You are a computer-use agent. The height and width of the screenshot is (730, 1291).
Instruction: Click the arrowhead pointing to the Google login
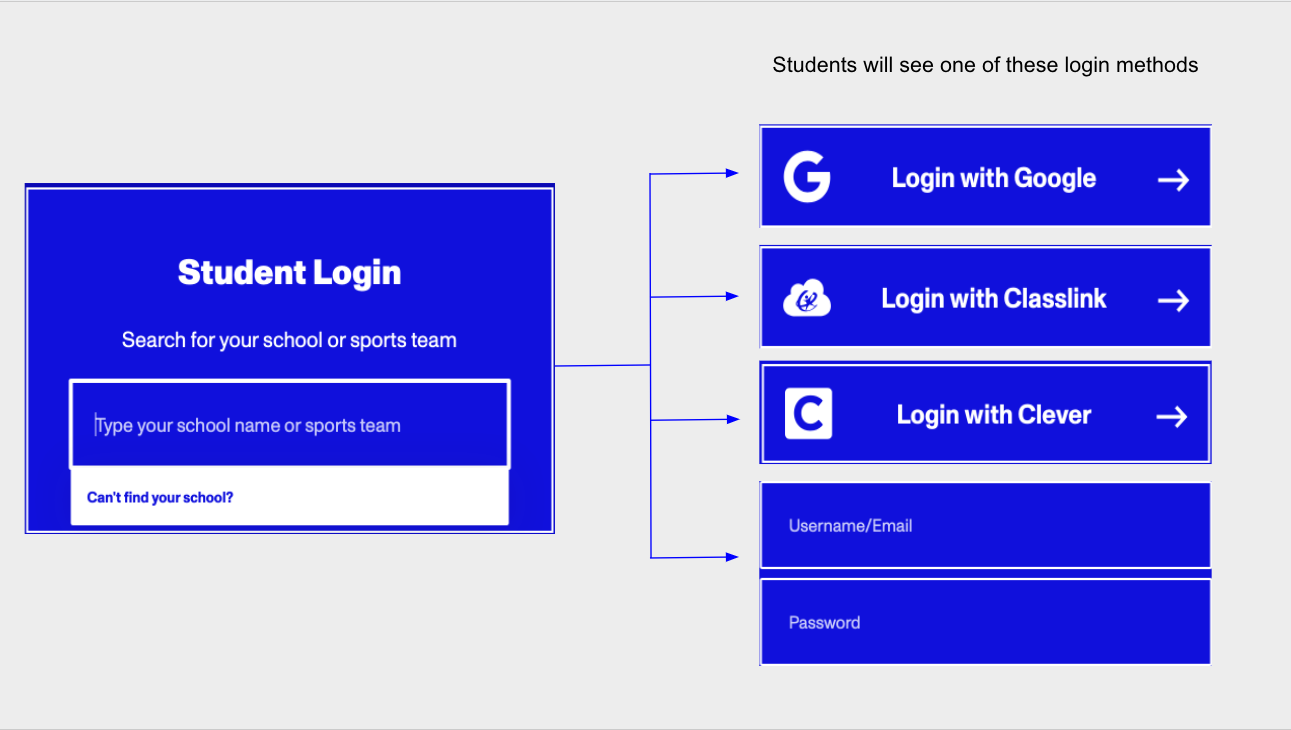click(732, 173)
